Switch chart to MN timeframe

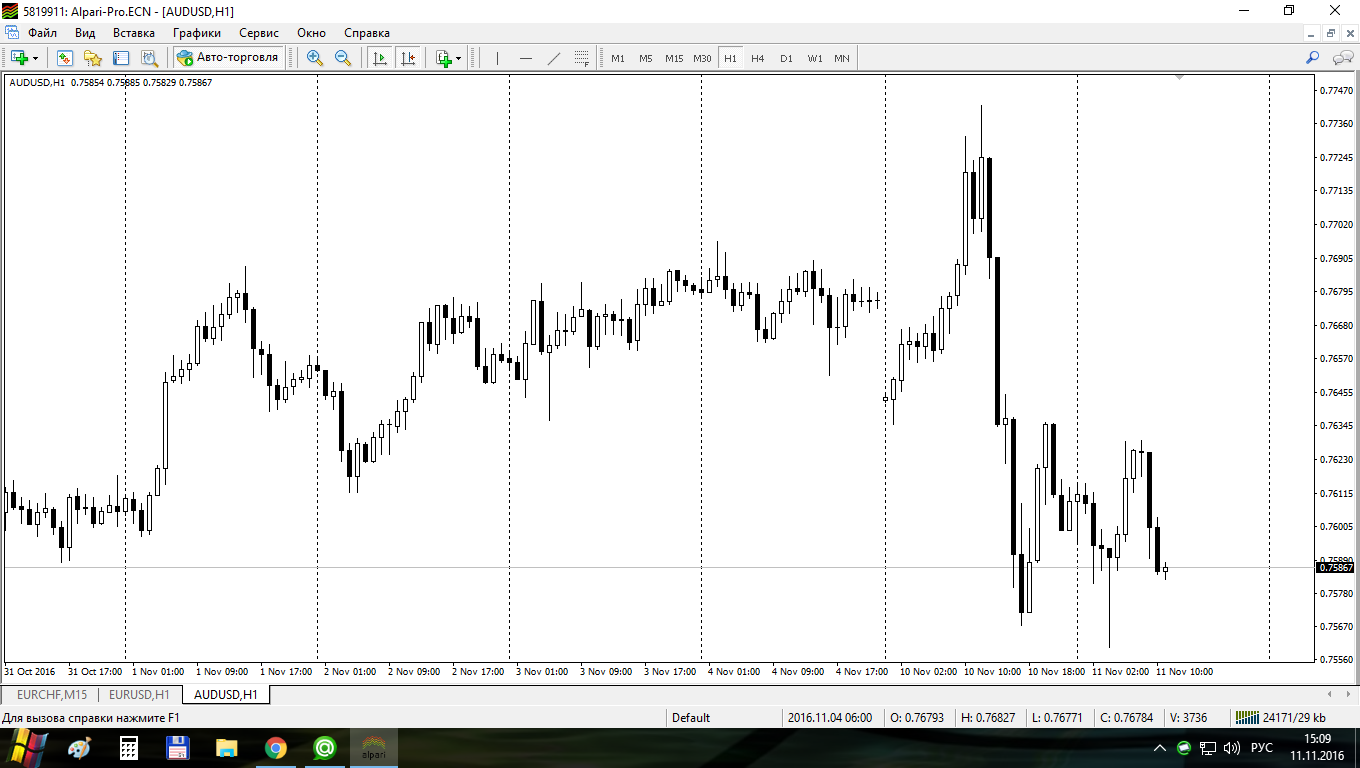pos(842,58)
